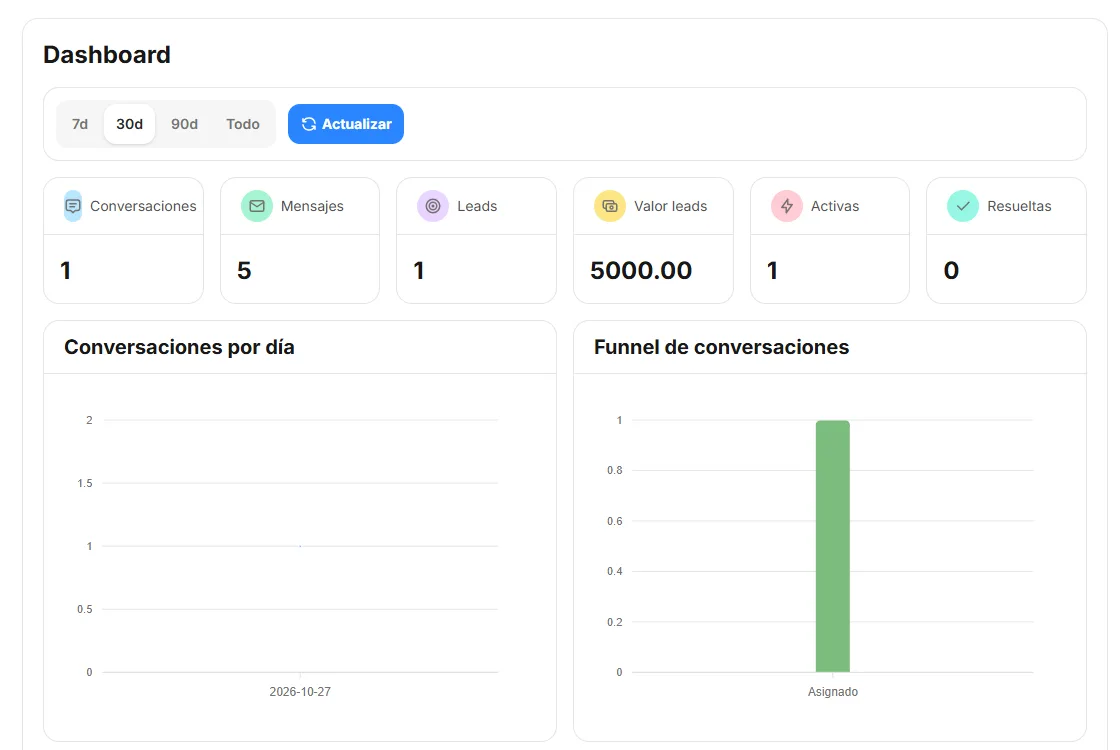Click the data point on the daily chart
Image resolution: width=1120 pixels, height=750 pixels.
click(300, 546)
